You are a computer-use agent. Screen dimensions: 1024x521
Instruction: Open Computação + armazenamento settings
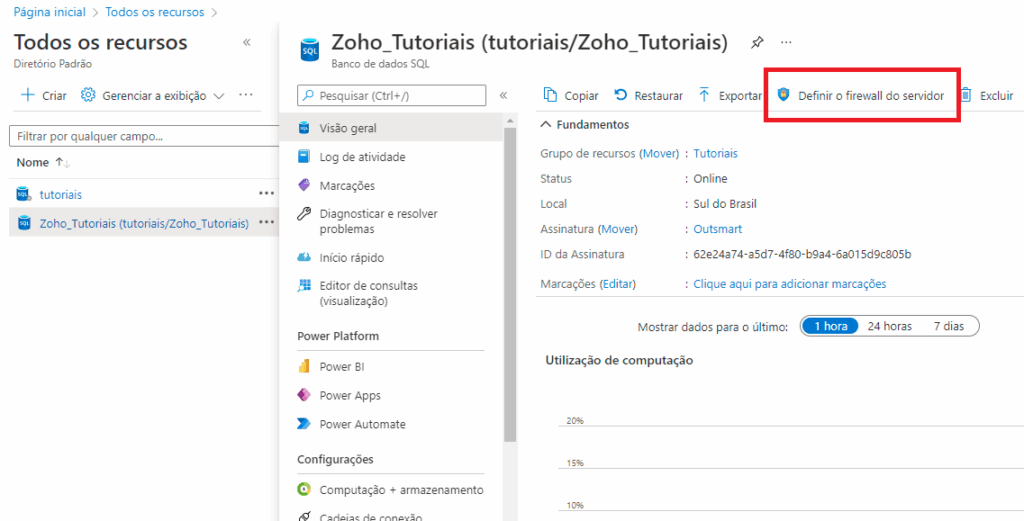(391, 489)
